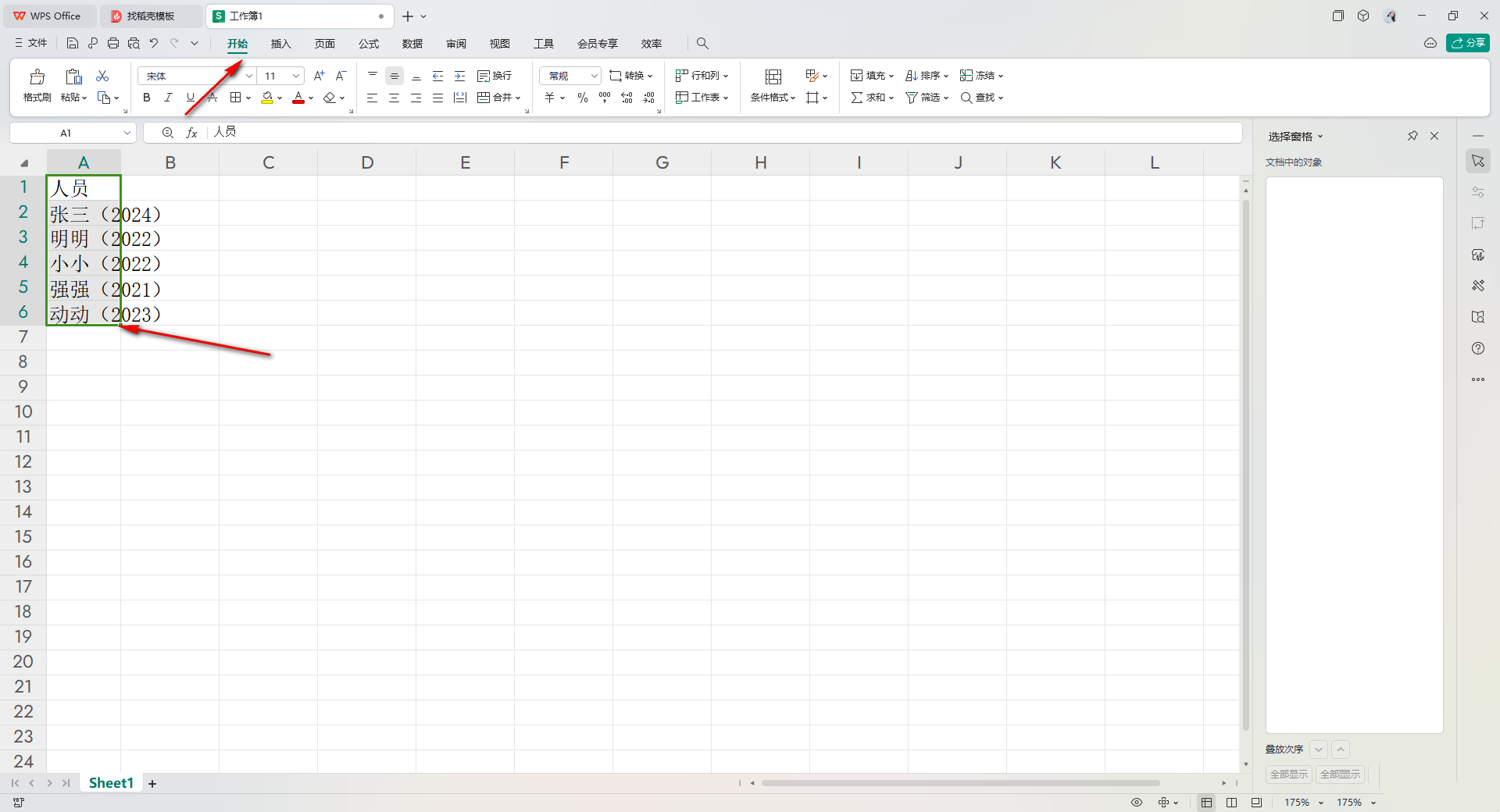Select the Sheet1 tab

tap(111, 783)
